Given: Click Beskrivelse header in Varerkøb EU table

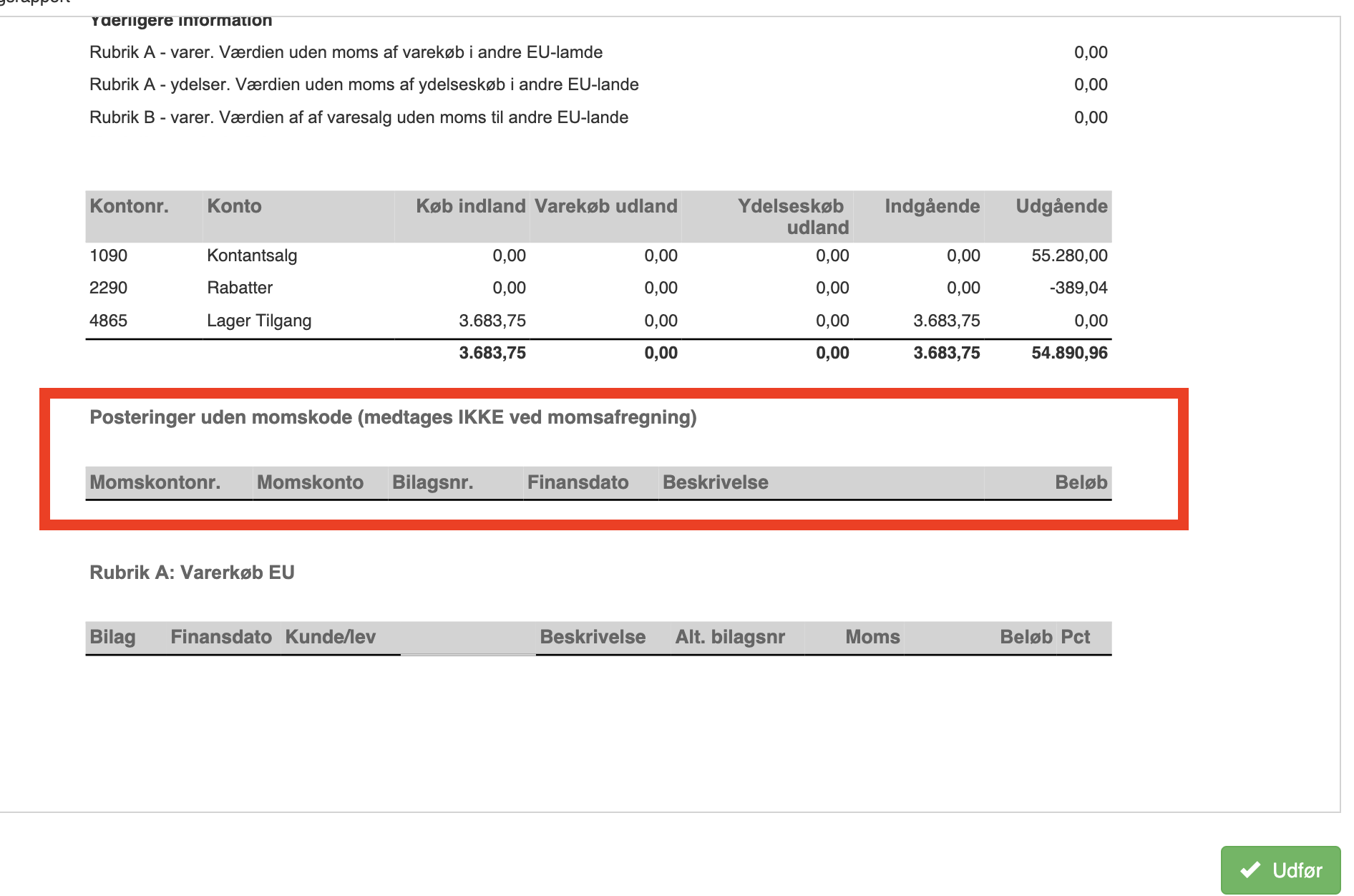Looking at the screenshot, I should pyautogui.click(x=593, y=637).
